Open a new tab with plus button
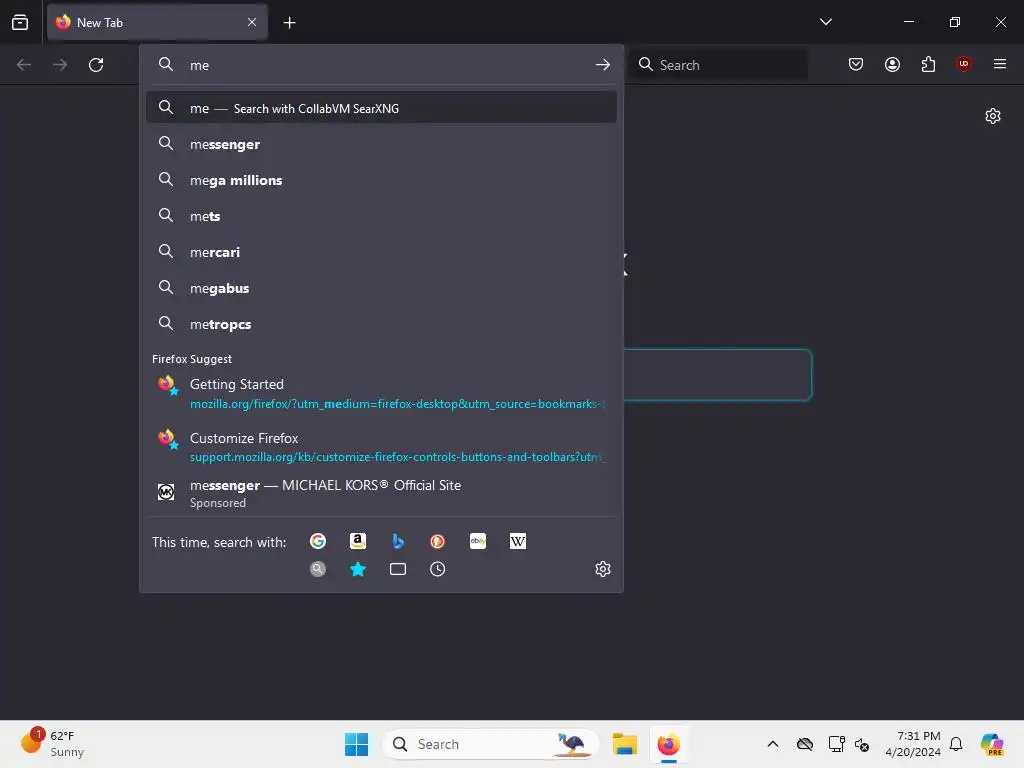The height and width of the screenshot is (768, 1024). coord(289,23)
